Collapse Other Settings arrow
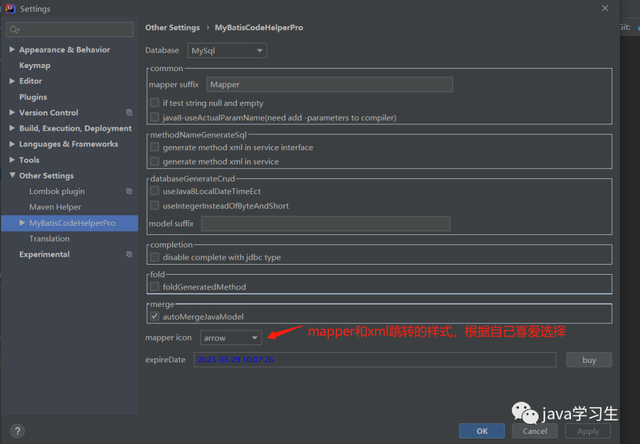 [12, 175]
